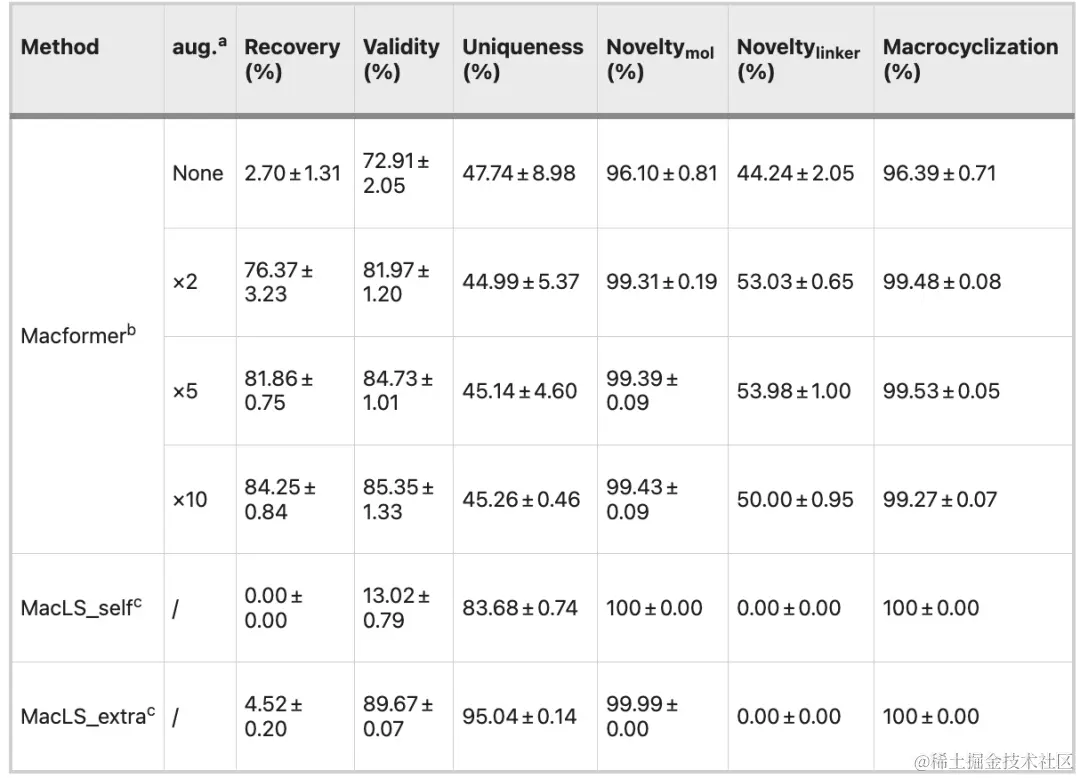
Task: Select macrocyclization value "99.48 ± 0.08"
Action: (942, 282)
